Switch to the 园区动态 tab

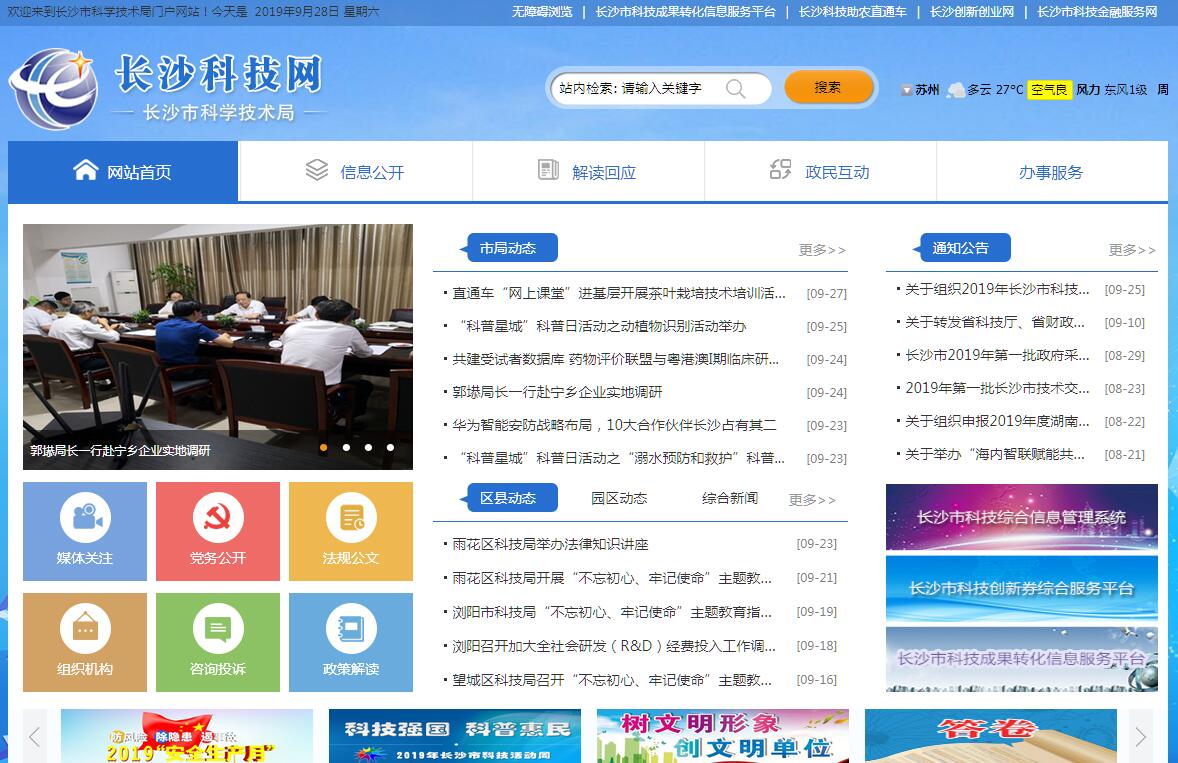[619, 498]
